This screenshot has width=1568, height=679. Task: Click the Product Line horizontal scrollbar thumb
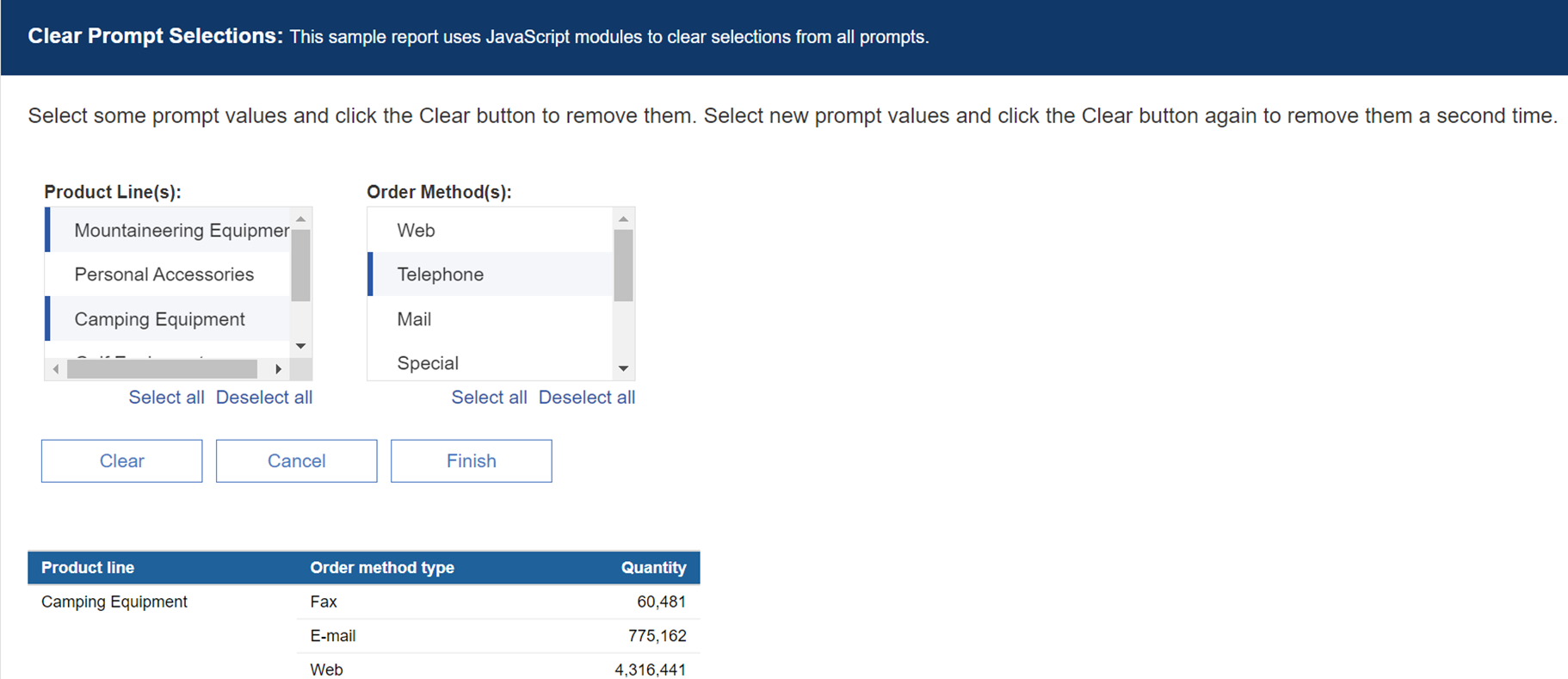coord(162,369)
